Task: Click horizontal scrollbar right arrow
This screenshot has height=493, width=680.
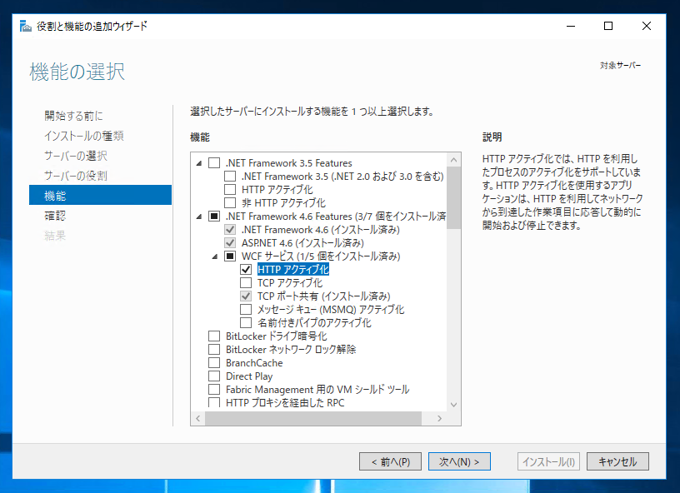Action: 440,418
